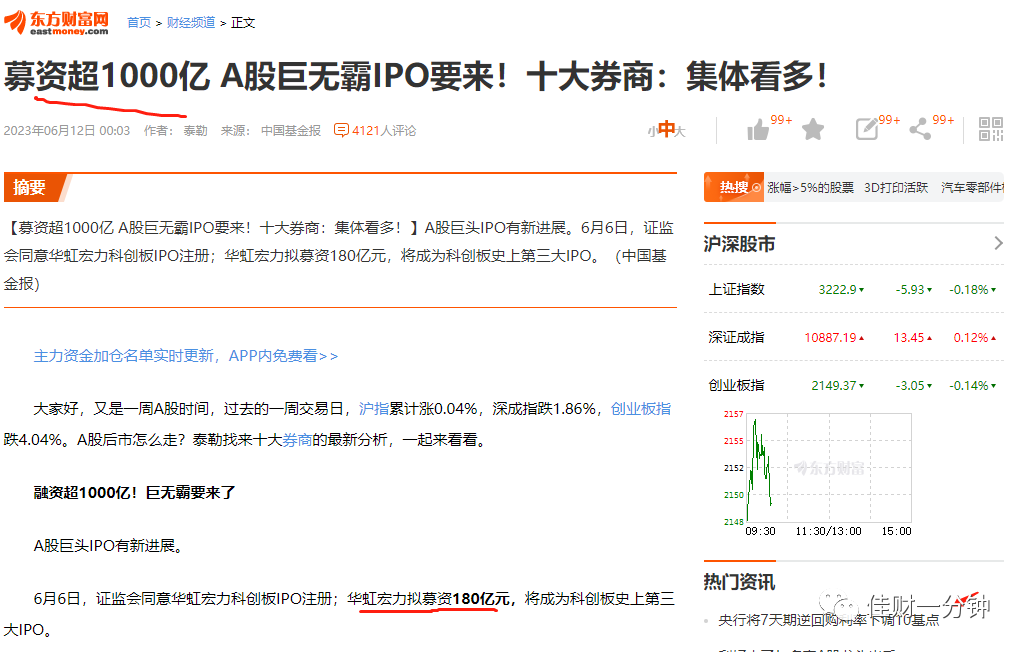Go to 财经频道 breadcrumb
Image resolution: width=1024 pixels, height=652 pixels.
pos(191,23)
